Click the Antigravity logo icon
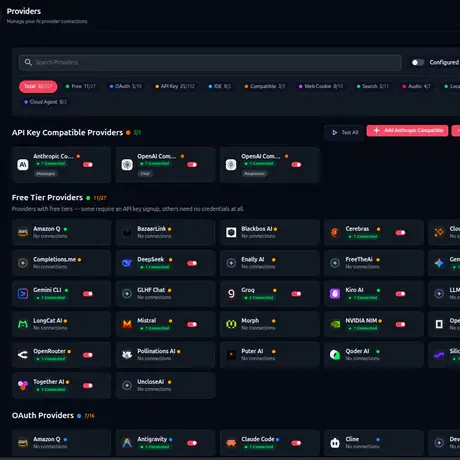Image resolution: width=460 pixels, height=460 pixels. pos(127,443)
